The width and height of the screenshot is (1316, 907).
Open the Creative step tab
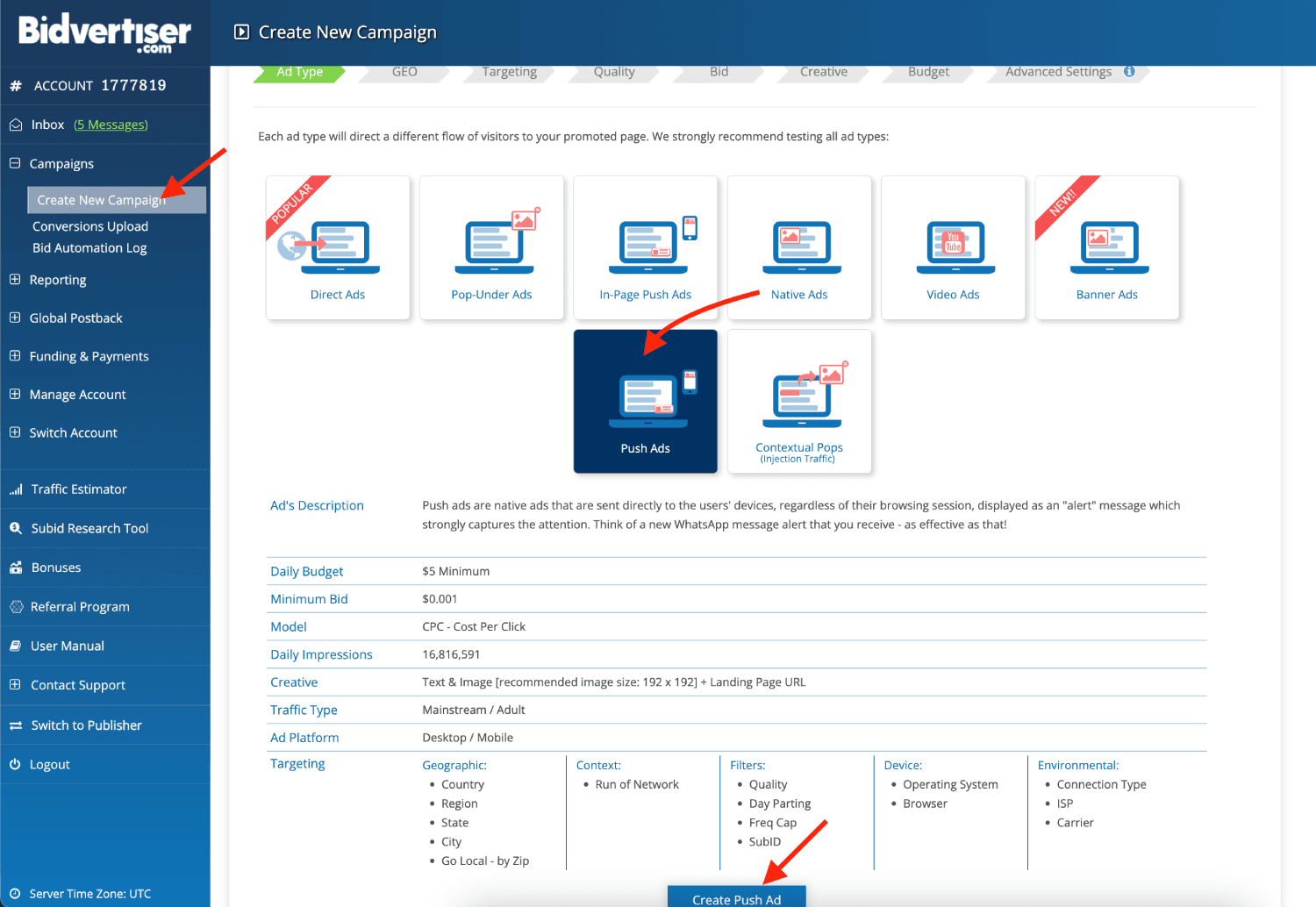point(824,72)
